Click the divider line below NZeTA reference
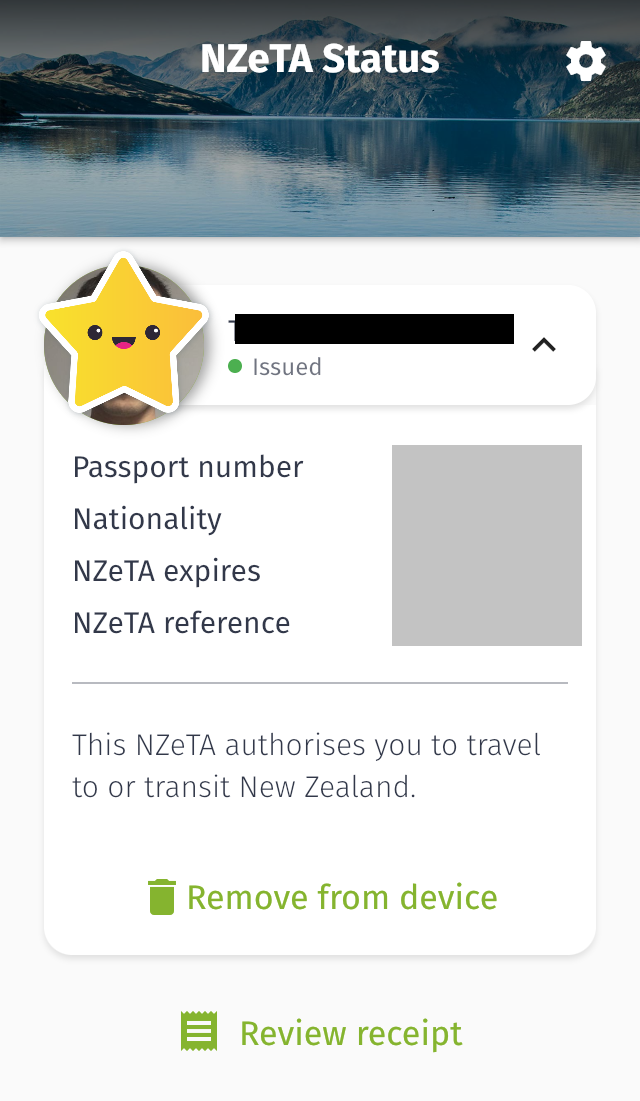 pyautogui.click(x=320, y=683)
